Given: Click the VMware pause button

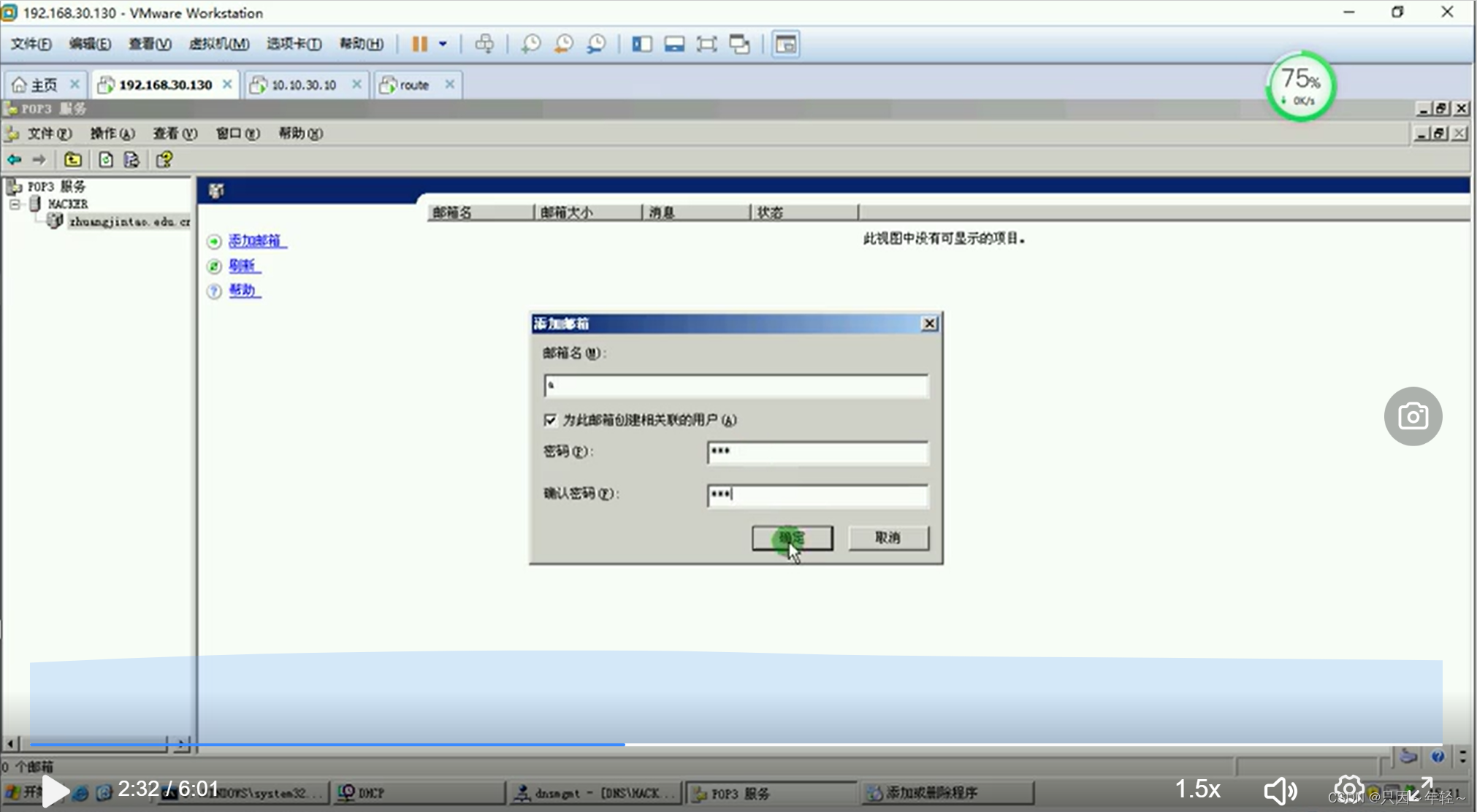Looking at the screenshot, I should [419, 44].
